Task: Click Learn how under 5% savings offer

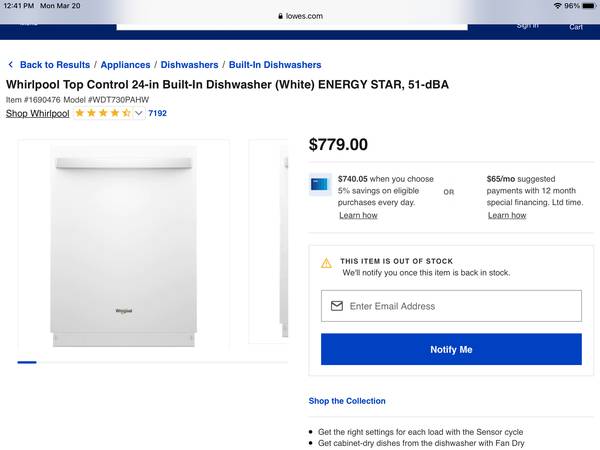Action: click(358, 215)
